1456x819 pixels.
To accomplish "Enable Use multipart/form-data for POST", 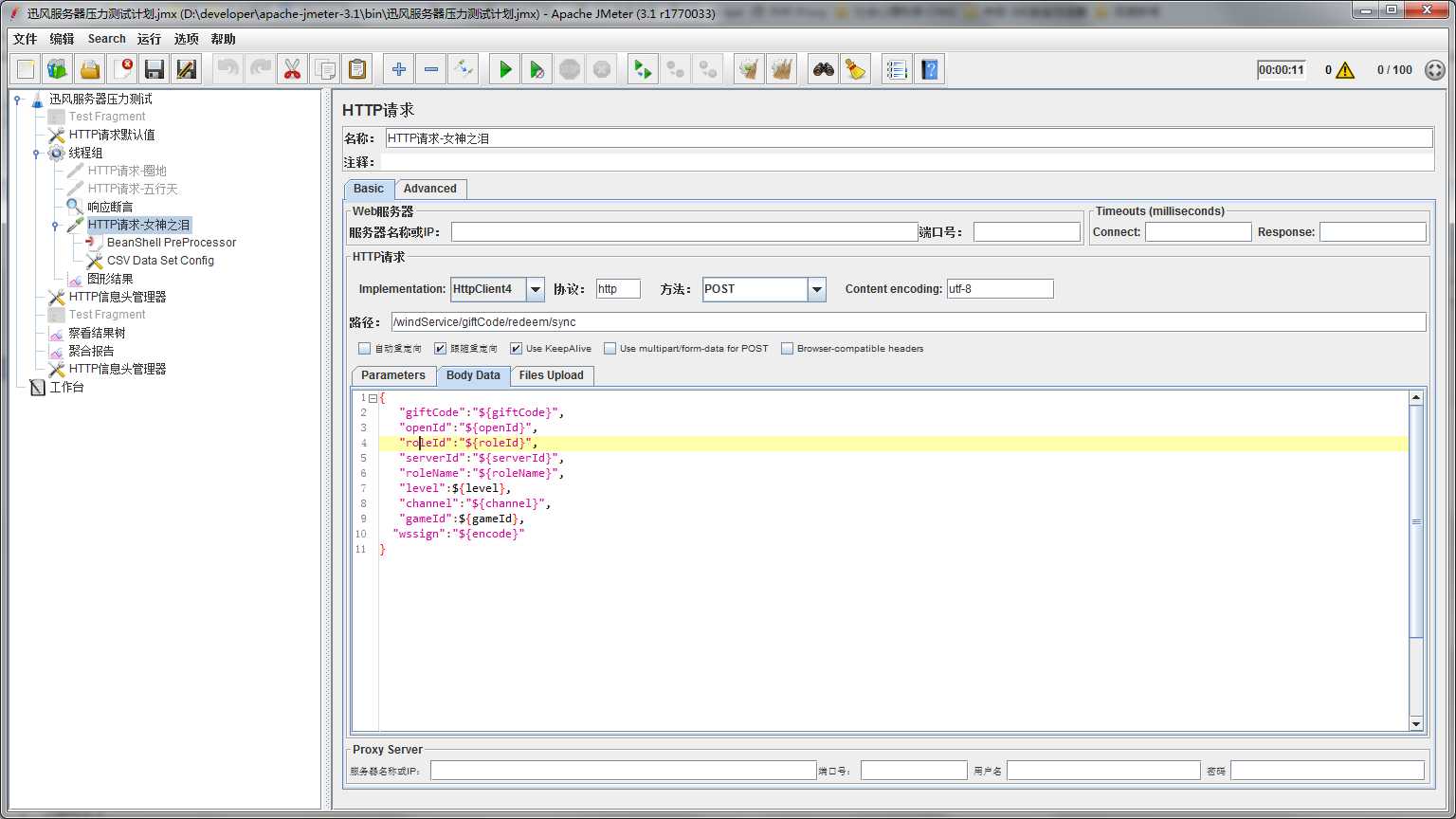I will pos(610,349).
